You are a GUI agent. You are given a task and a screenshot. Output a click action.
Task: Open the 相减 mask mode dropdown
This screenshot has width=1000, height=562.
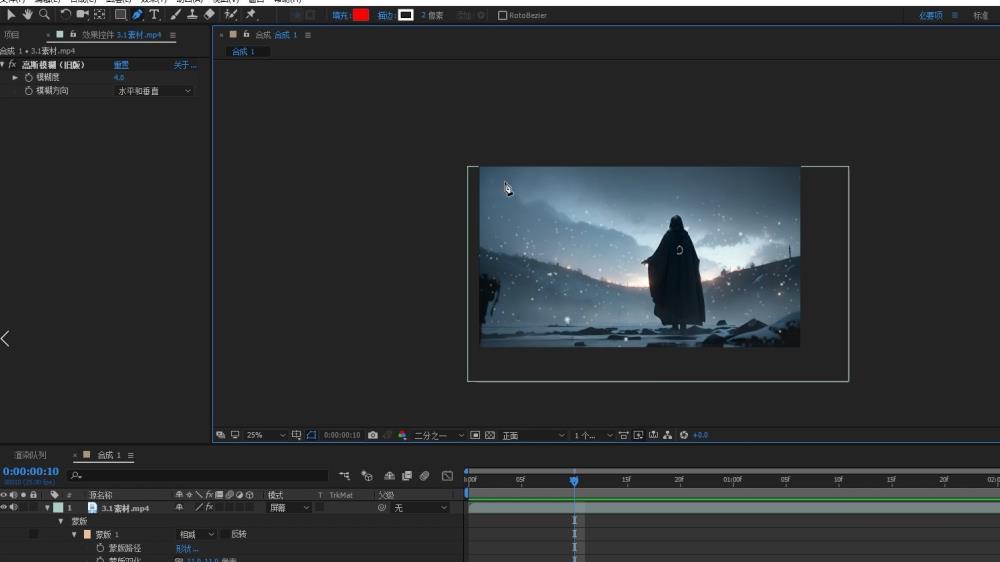tap(196, 535)
